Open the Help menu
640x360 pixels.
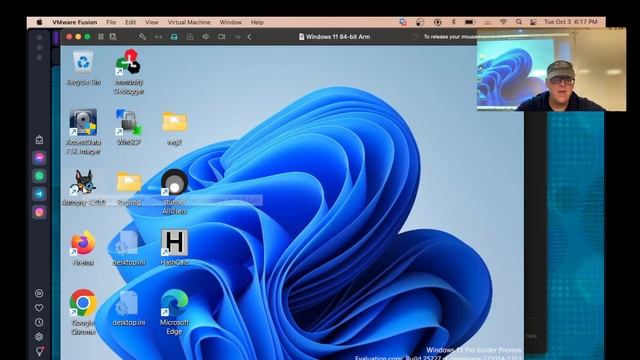(257, 22)
